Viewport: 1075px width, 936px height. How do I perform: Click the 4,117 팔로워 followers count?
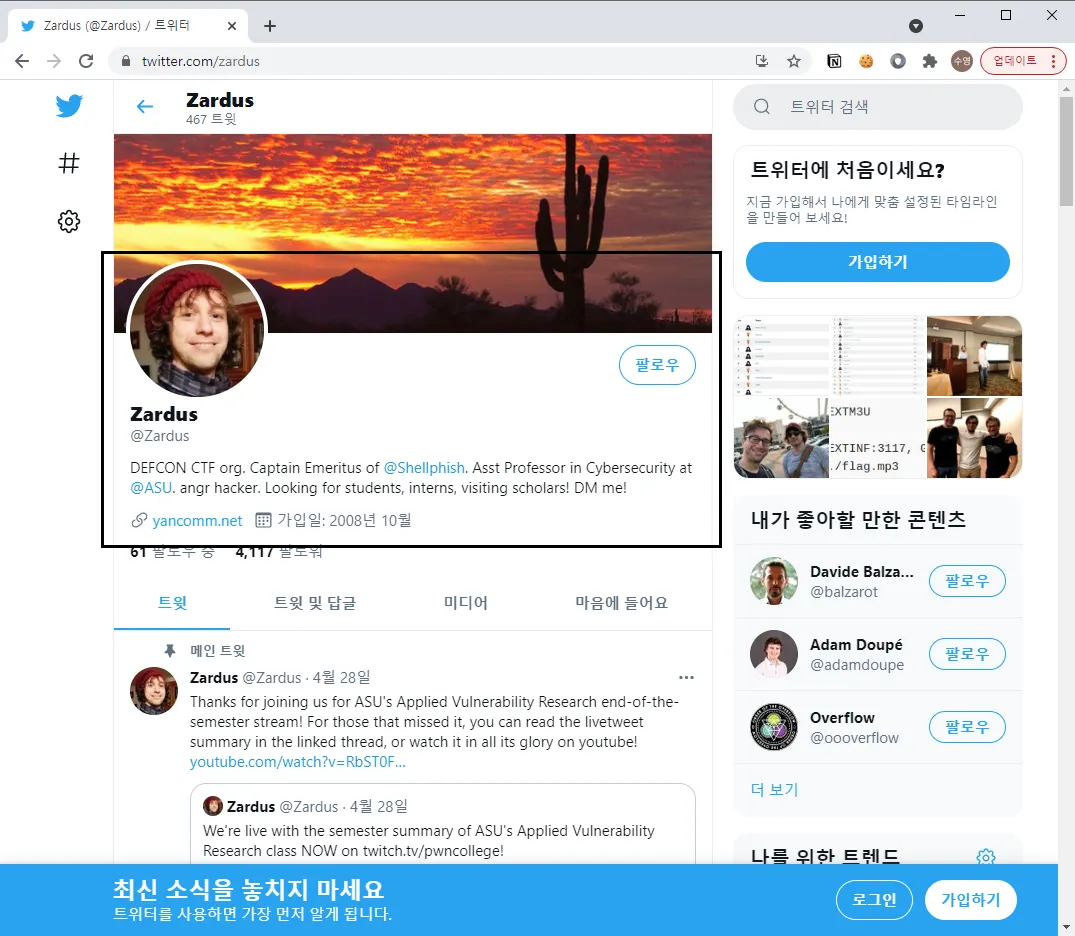(x=279, y=551)
